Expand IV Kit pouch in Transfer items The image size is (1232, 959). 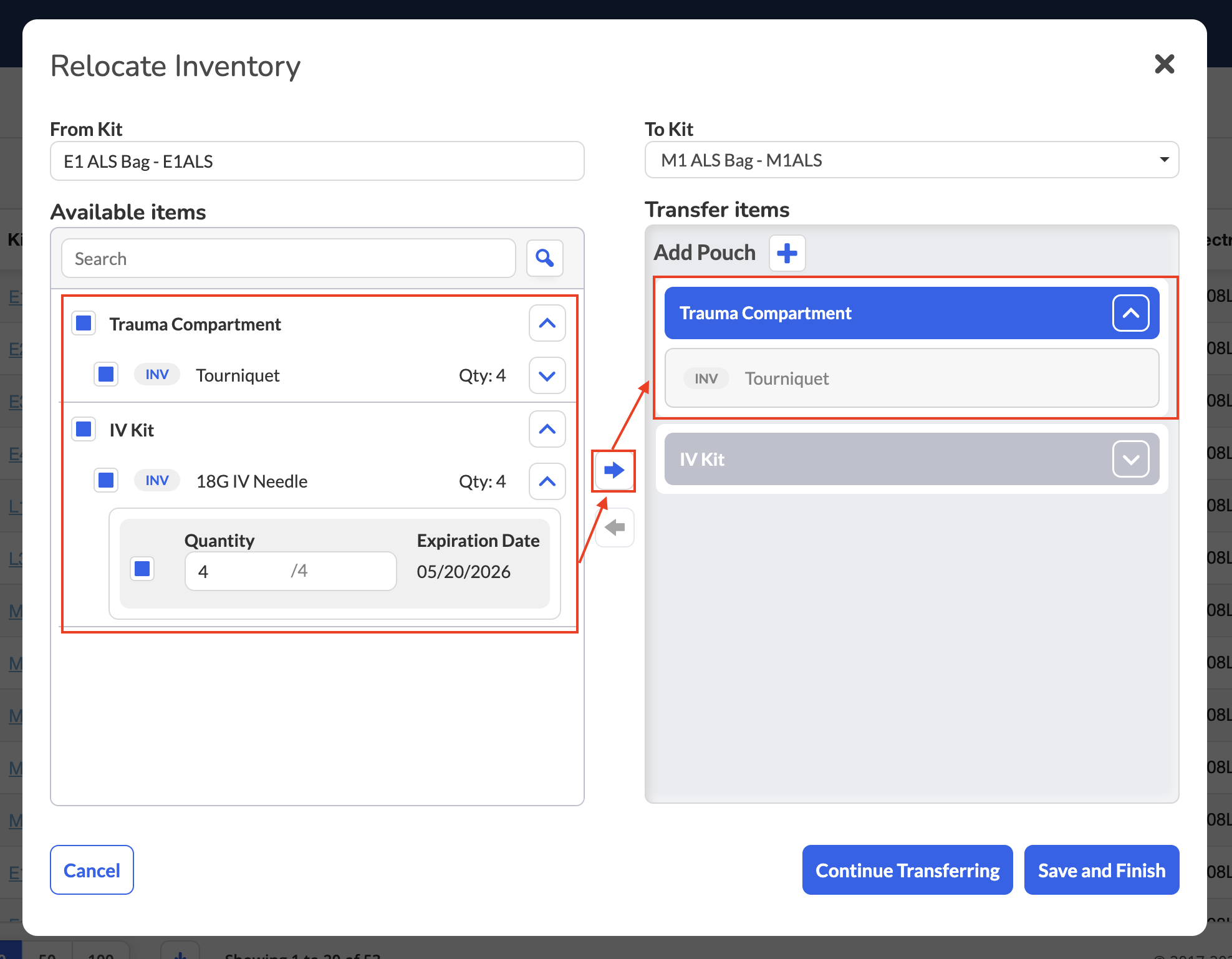1130,459
